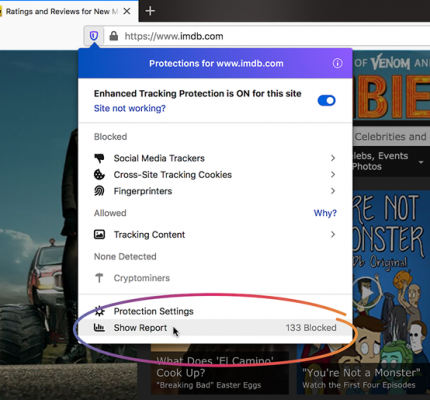Expand Tracking Content details chevron
This screenshot has height=400, width=430.
coord(333,235)
